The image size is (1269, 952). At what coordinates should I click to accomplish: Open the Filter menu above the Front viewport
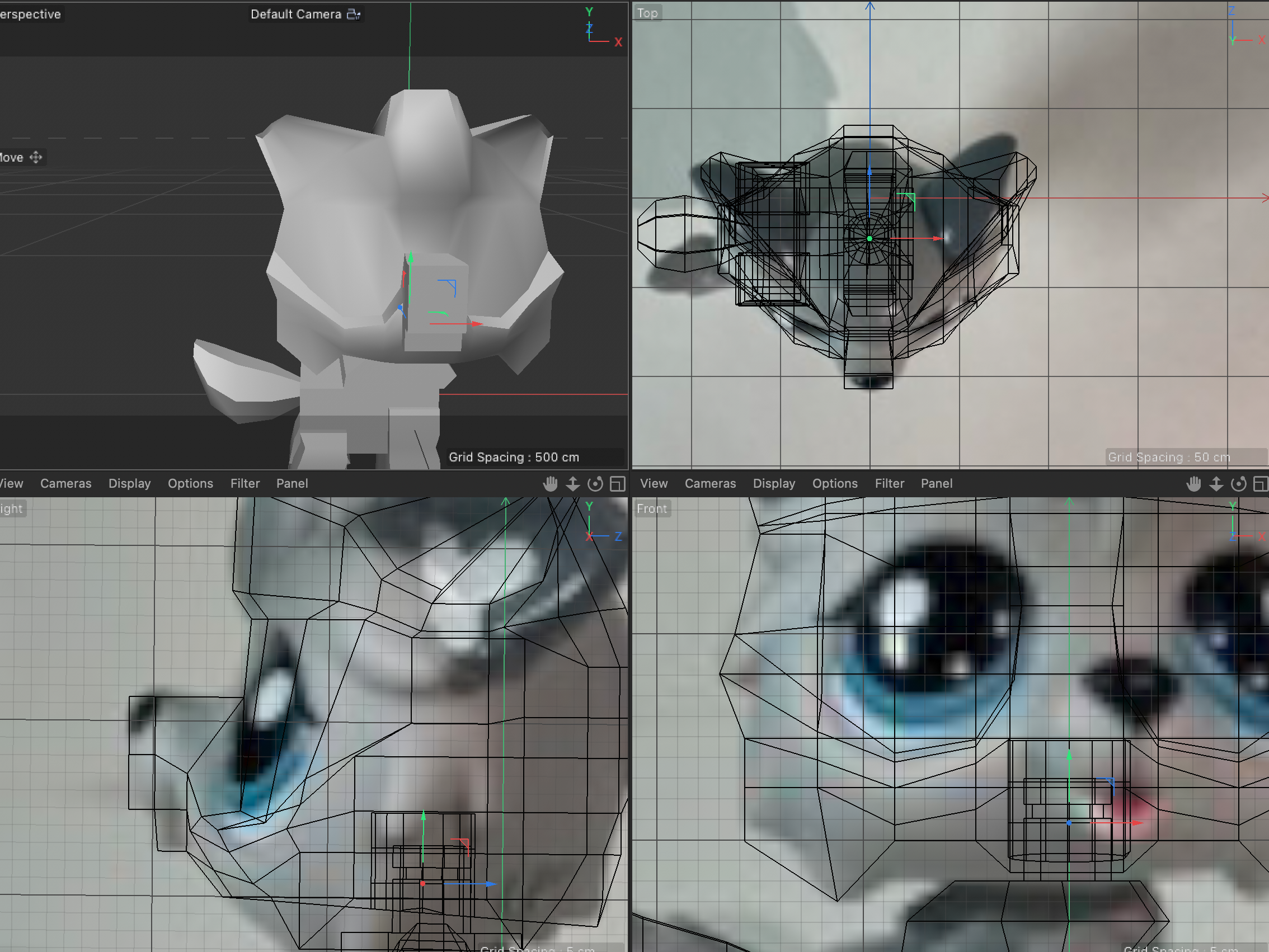pyautogui.click(x=889, y=483)
